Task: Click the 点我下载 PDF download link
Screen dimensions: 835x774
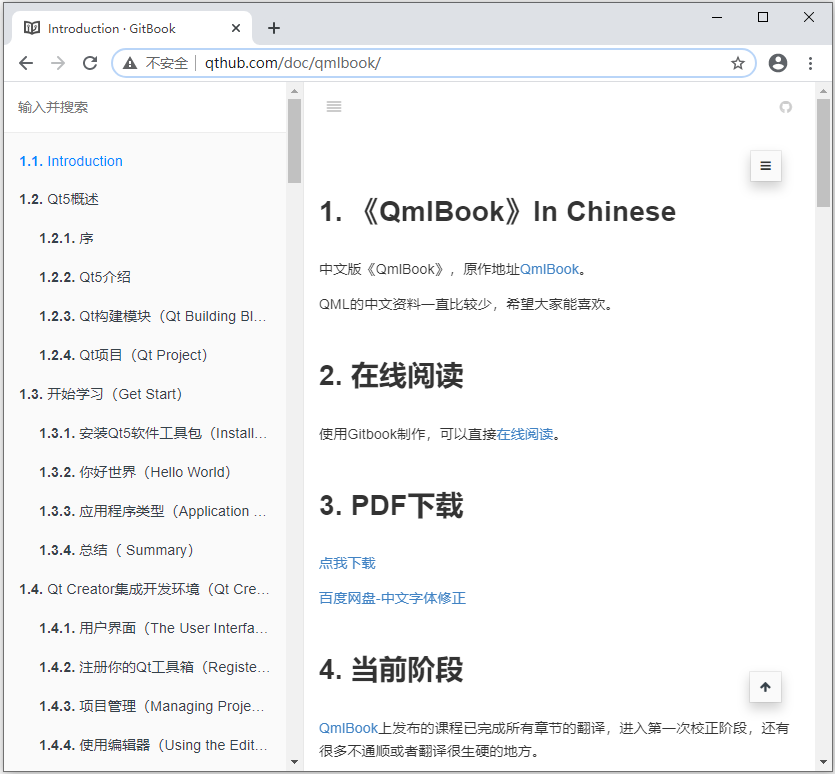Action: (x=347, y=563)
